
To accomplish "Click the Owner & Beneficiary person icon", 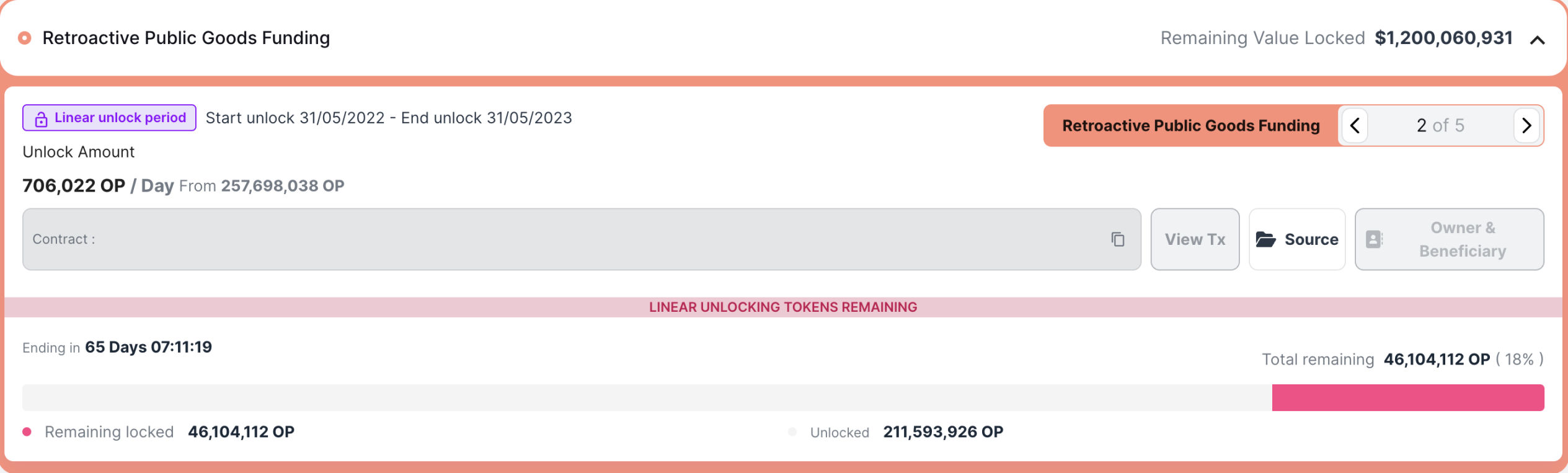I will coord(1374,239).
